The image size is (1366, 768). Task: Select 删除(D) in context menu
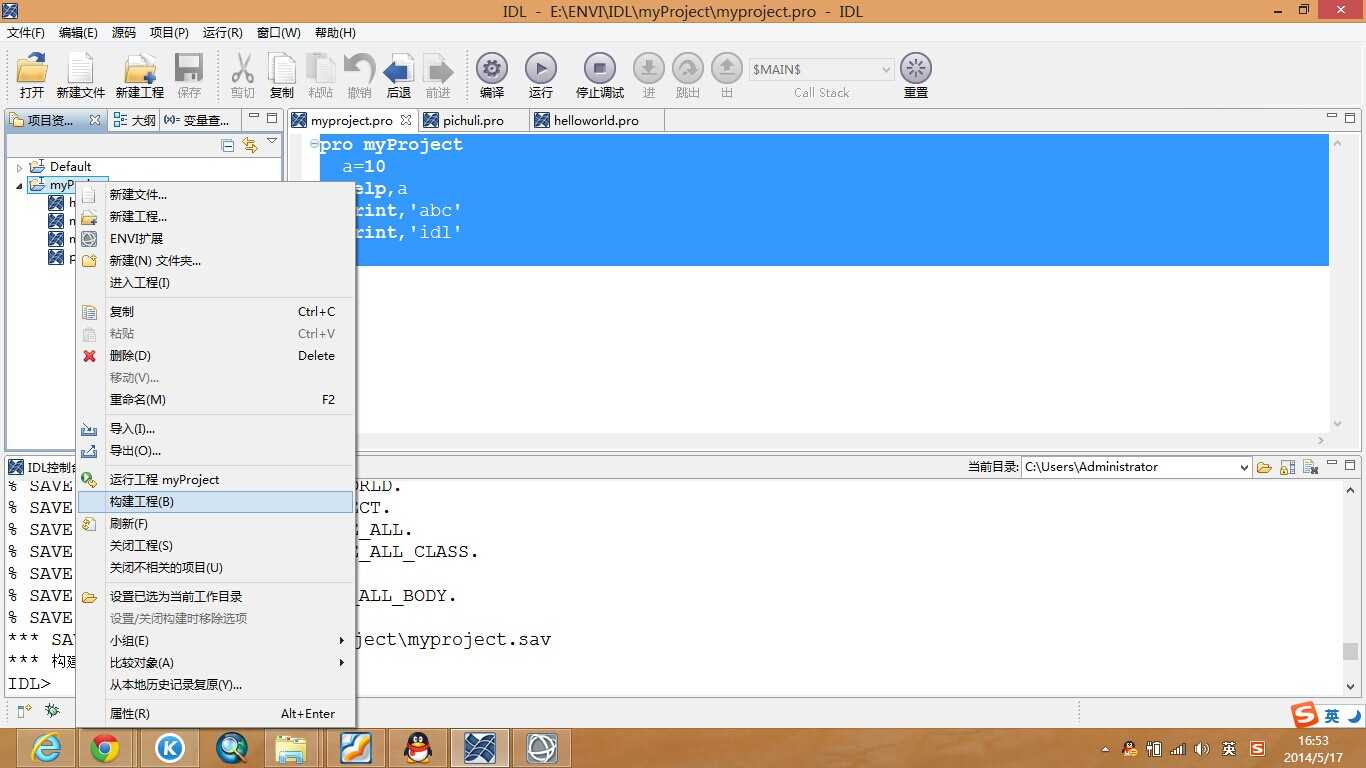pyautogui.click(x=216, y=355)
